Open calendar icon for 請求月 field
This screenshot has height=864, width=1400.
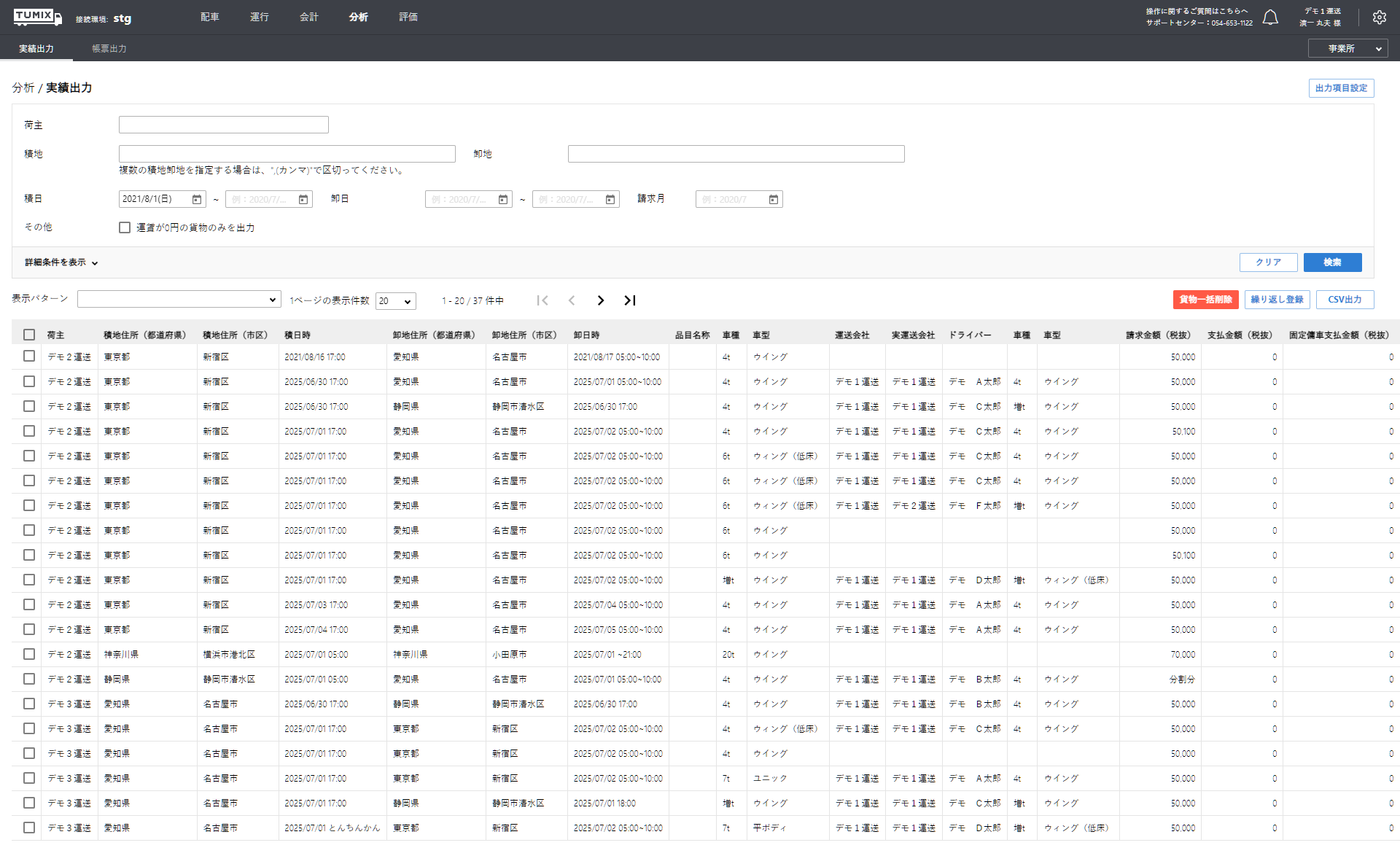click(774, 199)
